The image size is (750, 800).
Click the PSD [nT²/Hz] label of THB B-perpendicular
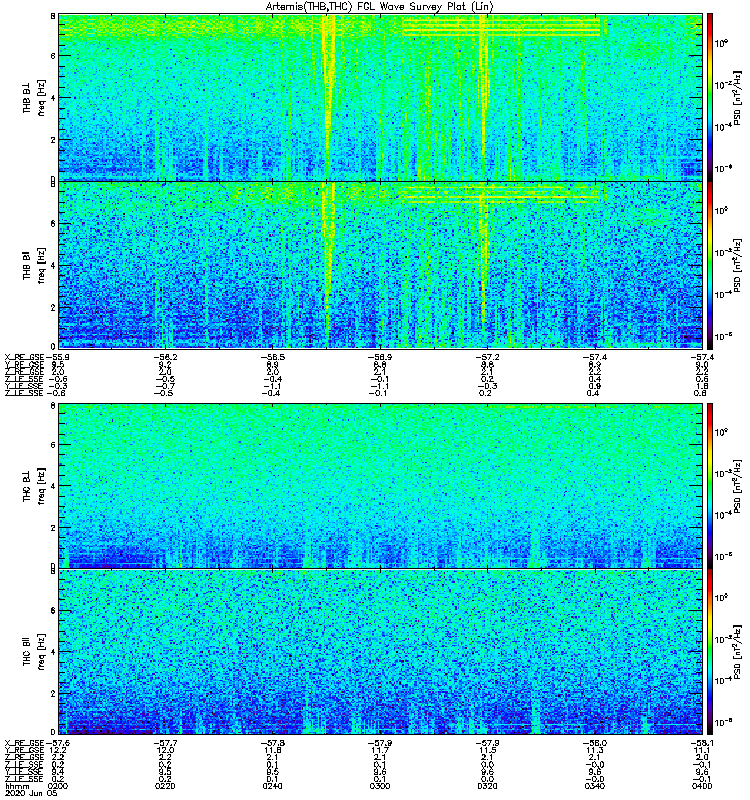(x=737, y=97)
